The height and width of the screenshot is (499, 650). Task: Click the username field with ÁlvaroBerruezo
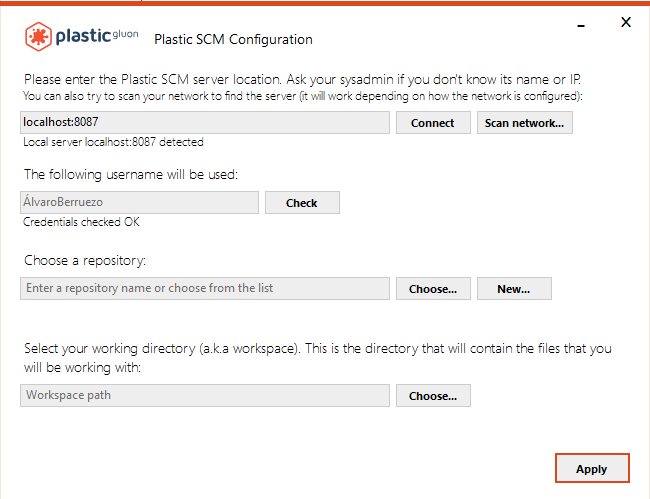coord(139,202)
